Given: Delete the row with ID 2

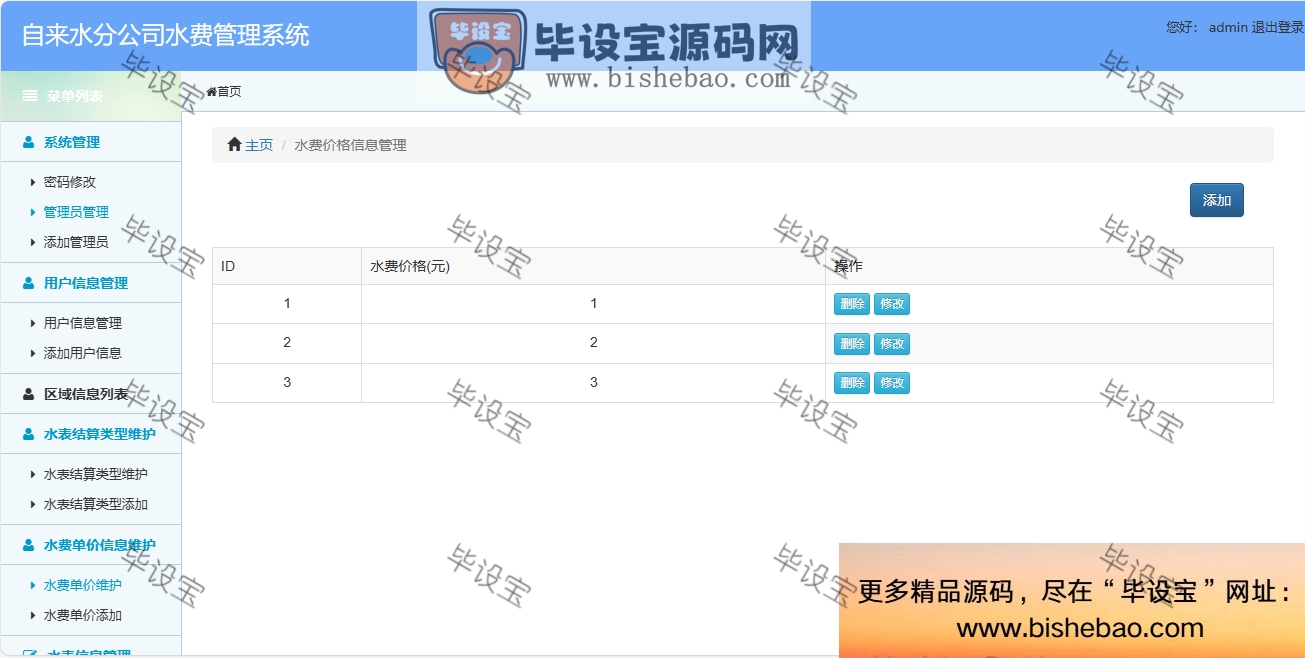Looking at the screenshot, I should click(852, 344).
